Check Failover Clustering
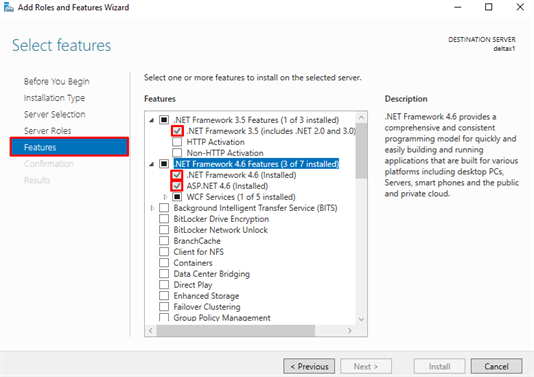534x377 pixels. (164, 307)
